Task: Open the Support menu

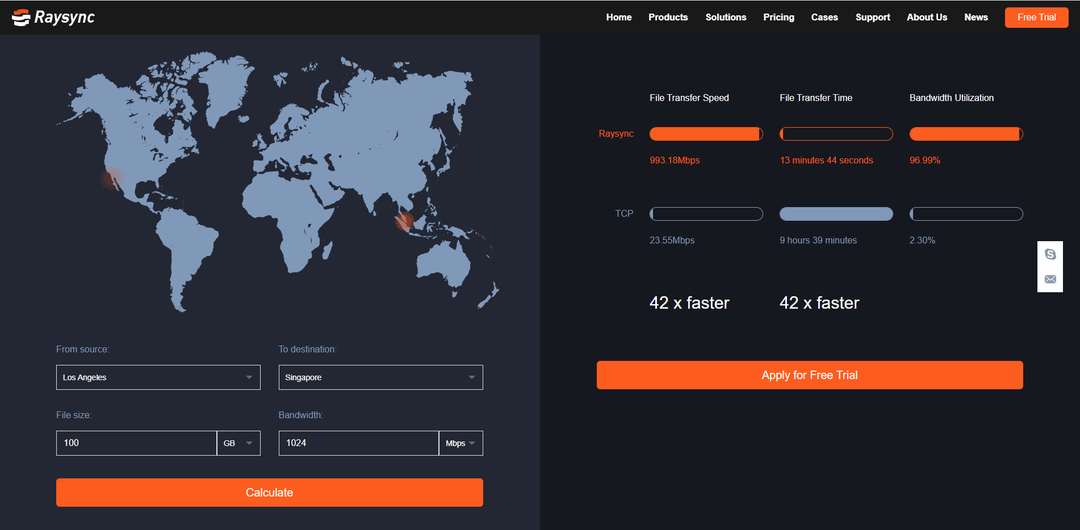Action: pos(873,17)
